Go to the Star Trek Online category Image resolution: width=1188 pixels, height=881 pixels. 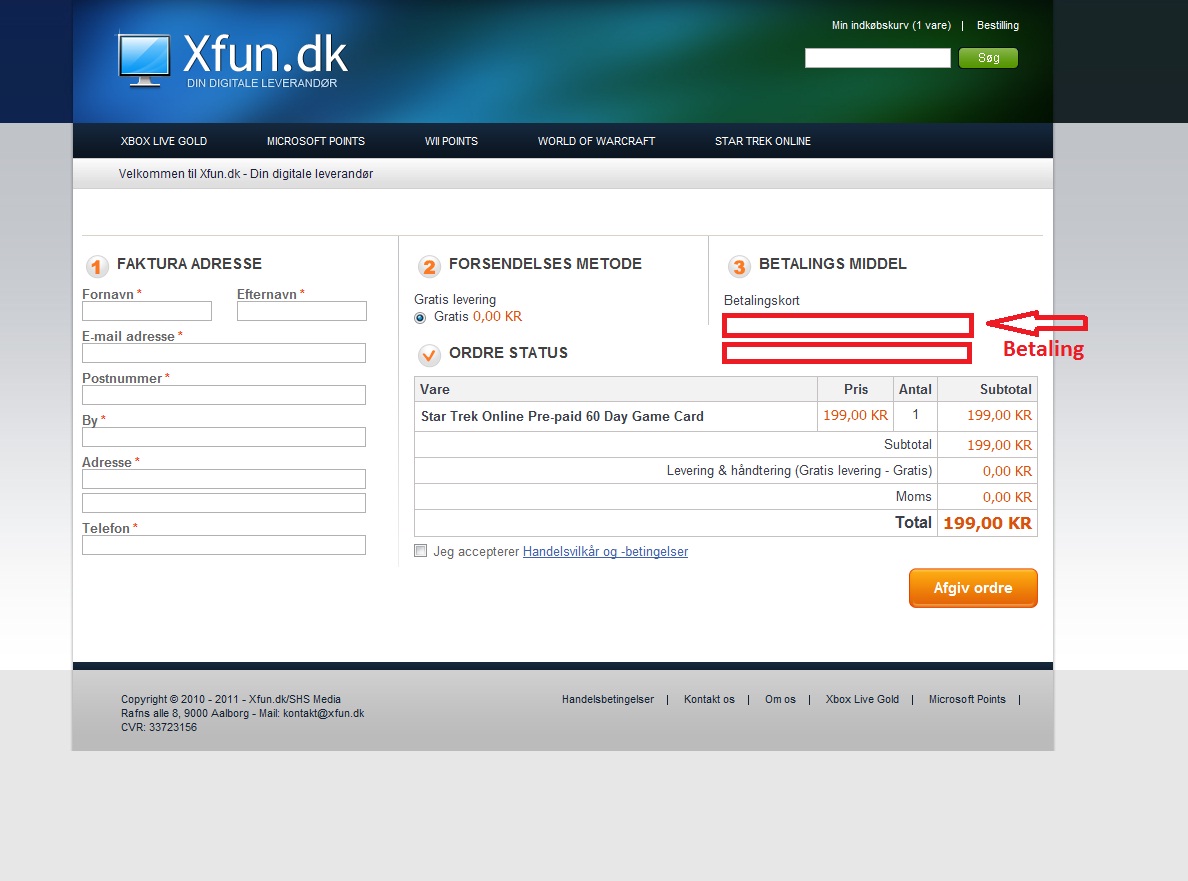pyautogui.click(x=762, y=141)
